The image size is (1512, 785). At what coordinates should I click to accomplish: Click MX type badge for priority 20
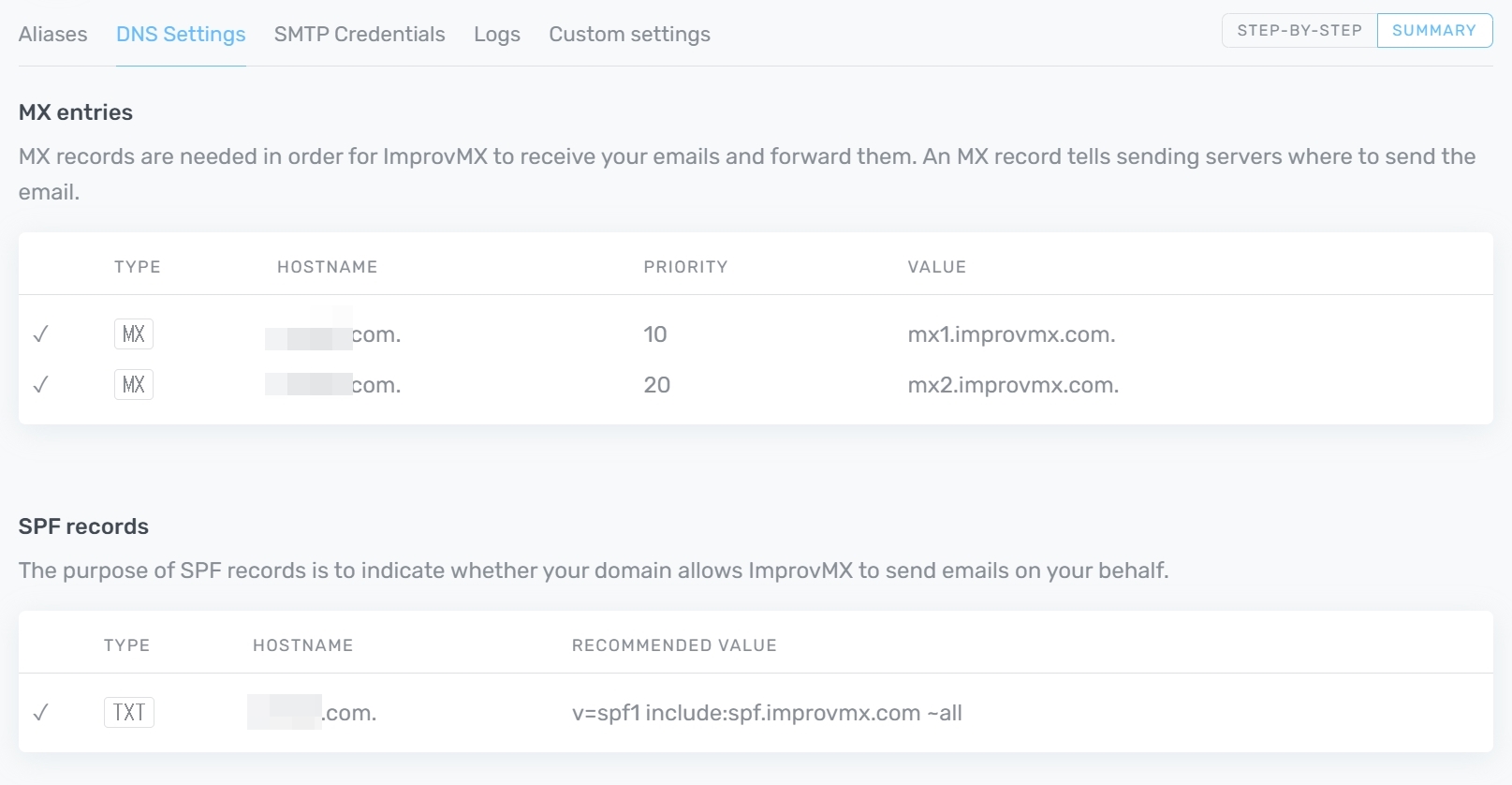(x=134, y=385)
